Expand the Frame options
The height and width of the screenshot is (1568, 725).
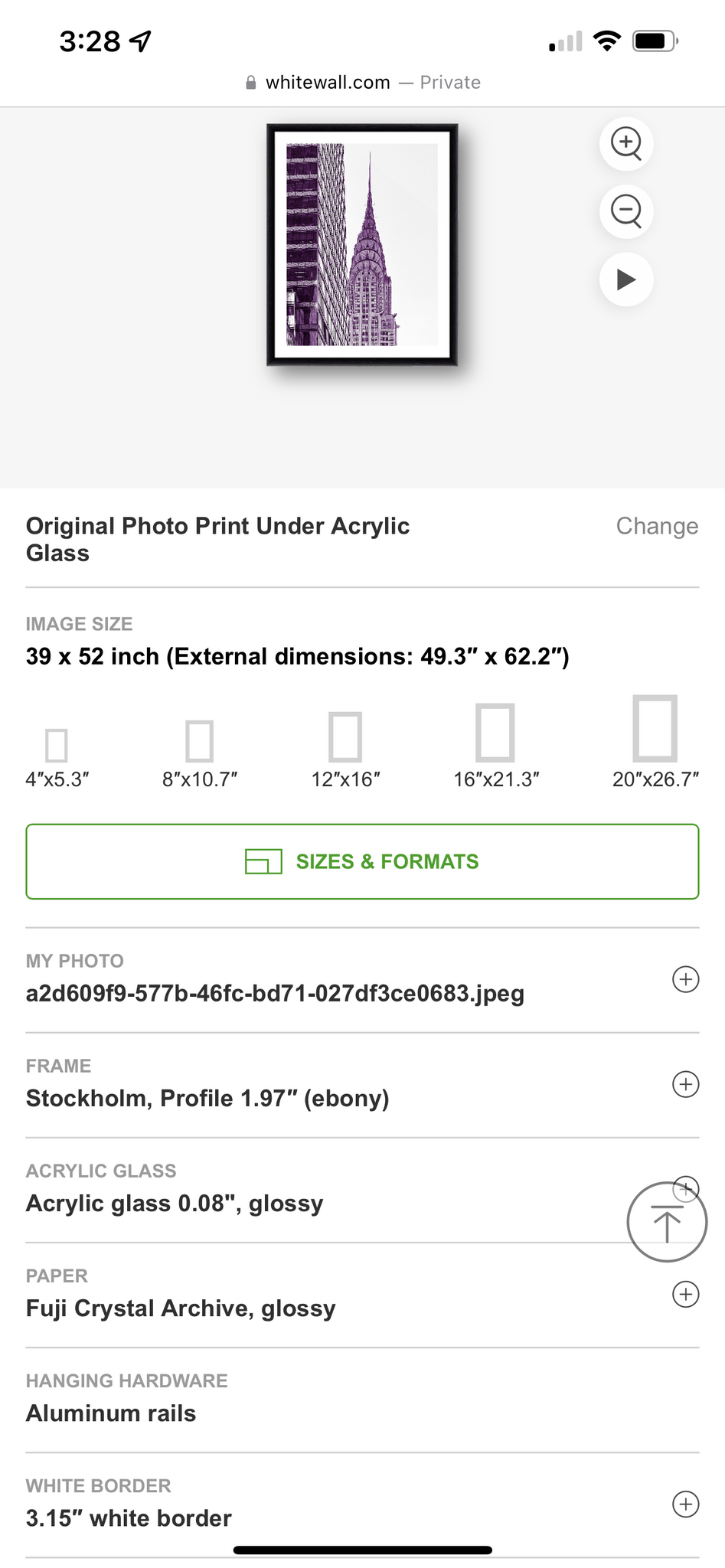685,1084
